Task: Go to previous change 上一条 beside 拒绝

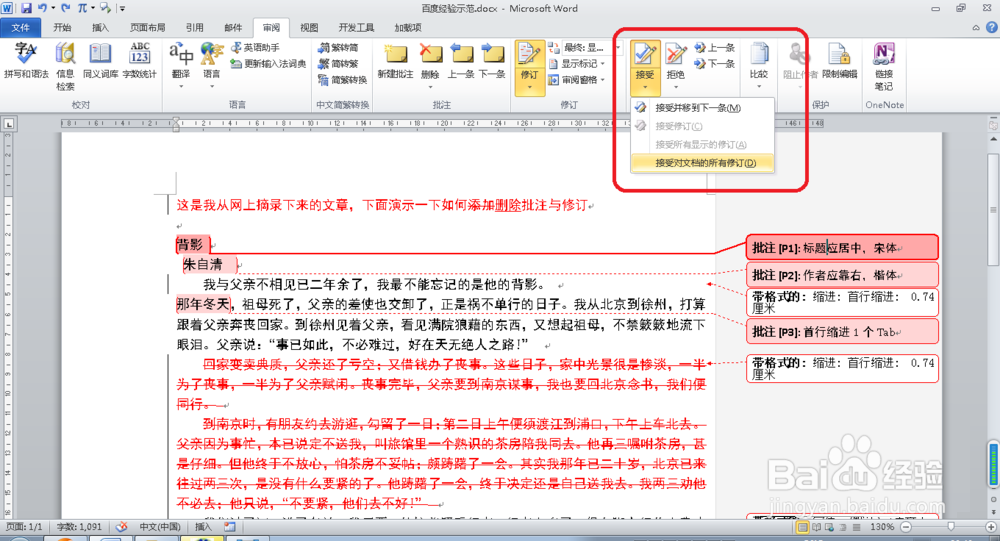Action: pyautogui.click(x=714, y=47)
